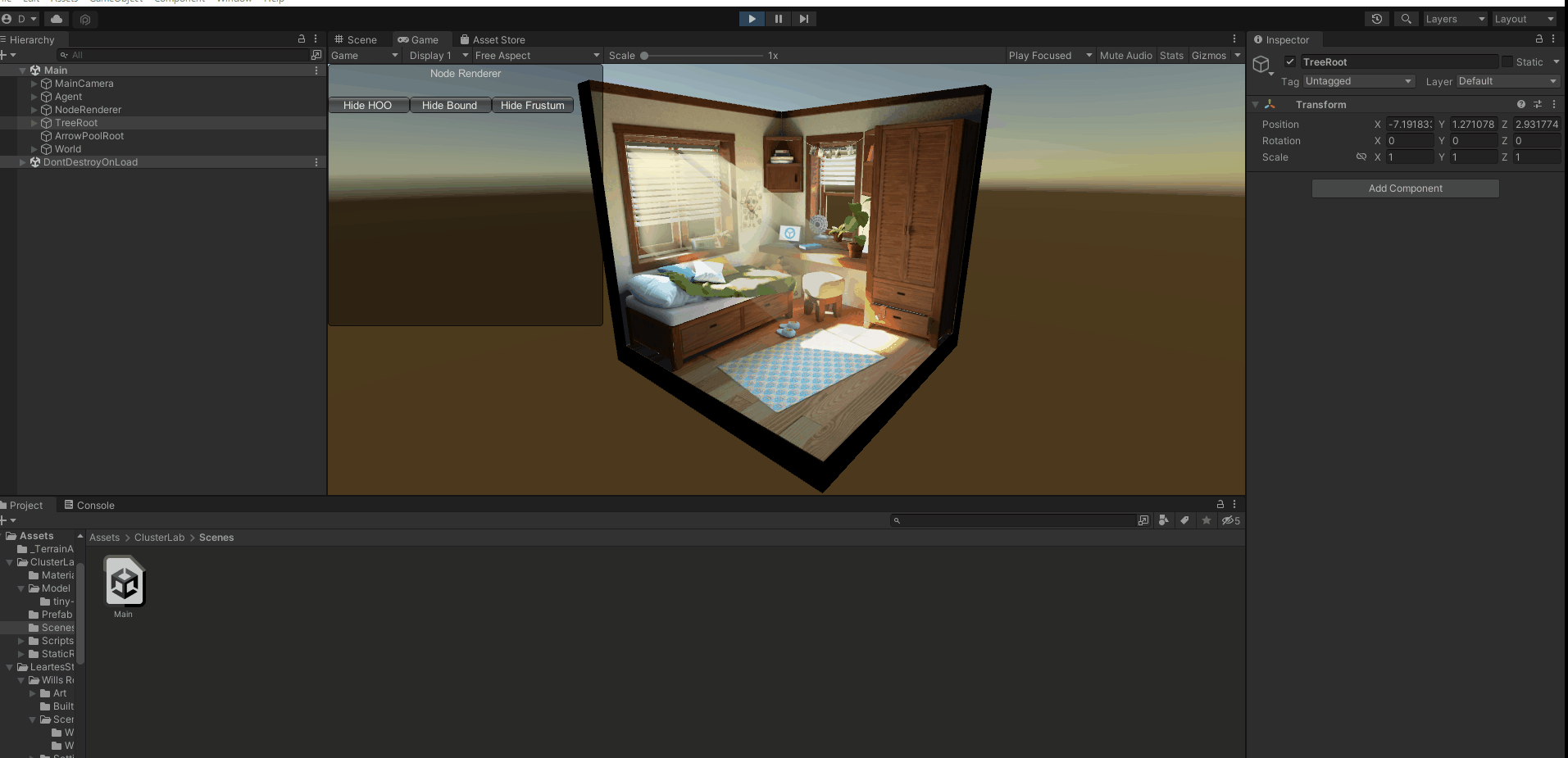This screenshot has width=1568, height=758.
Task: Open the Transform component options menu
Action: [x=1554, y=104]
